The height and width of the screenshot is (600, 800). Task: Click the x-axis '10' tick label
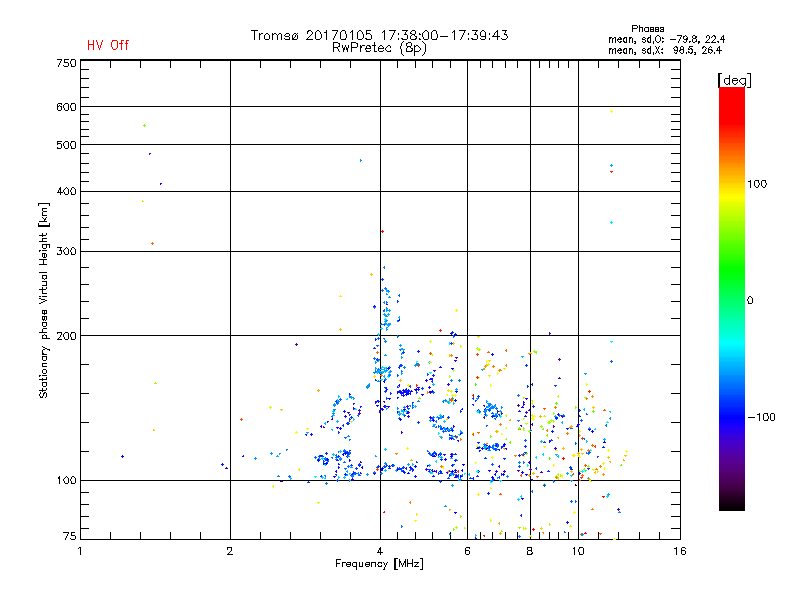pos(578,551)
